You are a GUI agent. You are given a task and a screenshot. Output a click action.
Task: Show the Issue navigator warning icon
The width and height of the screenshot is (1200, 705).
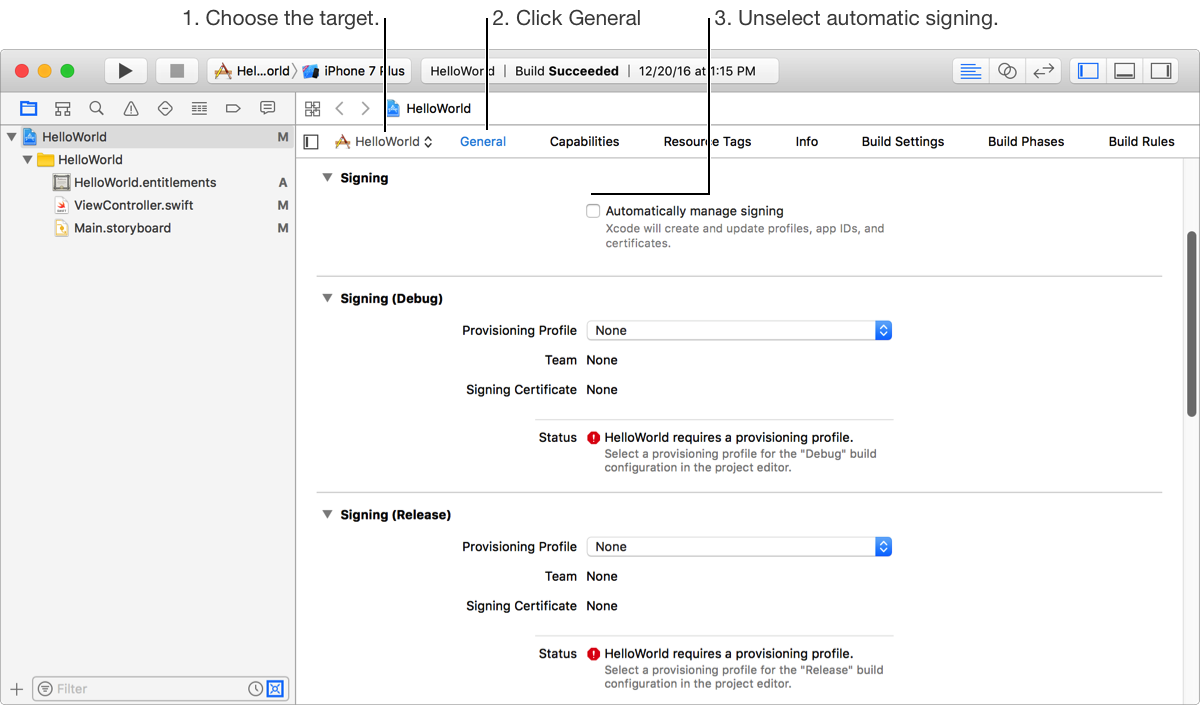[131, 108]
